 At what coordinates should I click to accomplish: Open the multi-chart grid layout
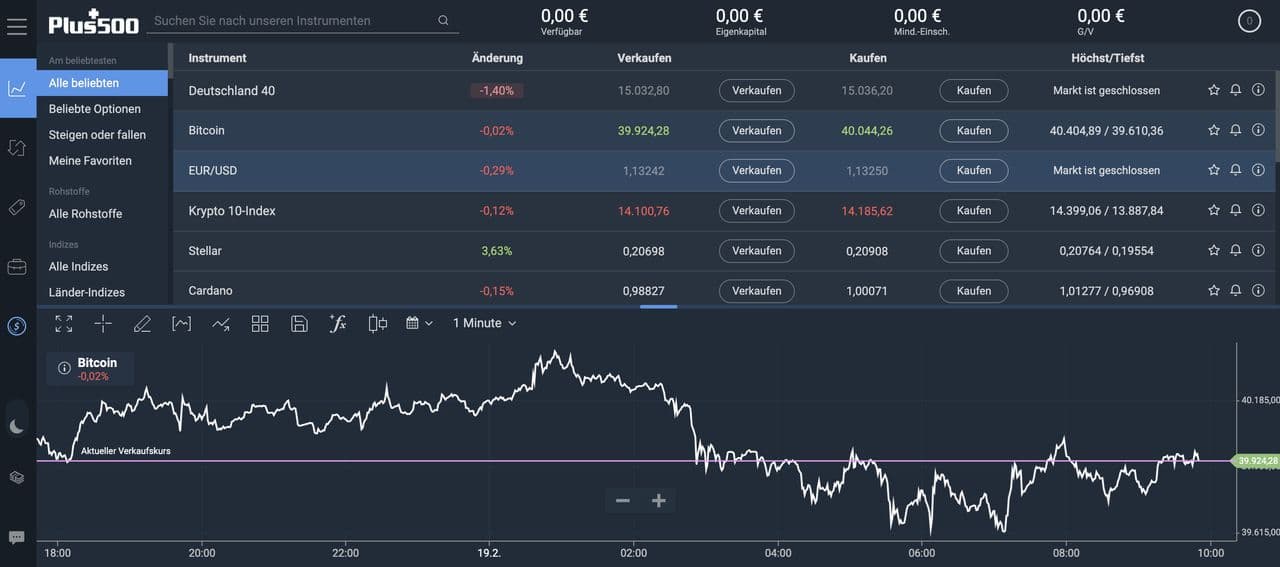click(x=260, y=323)
